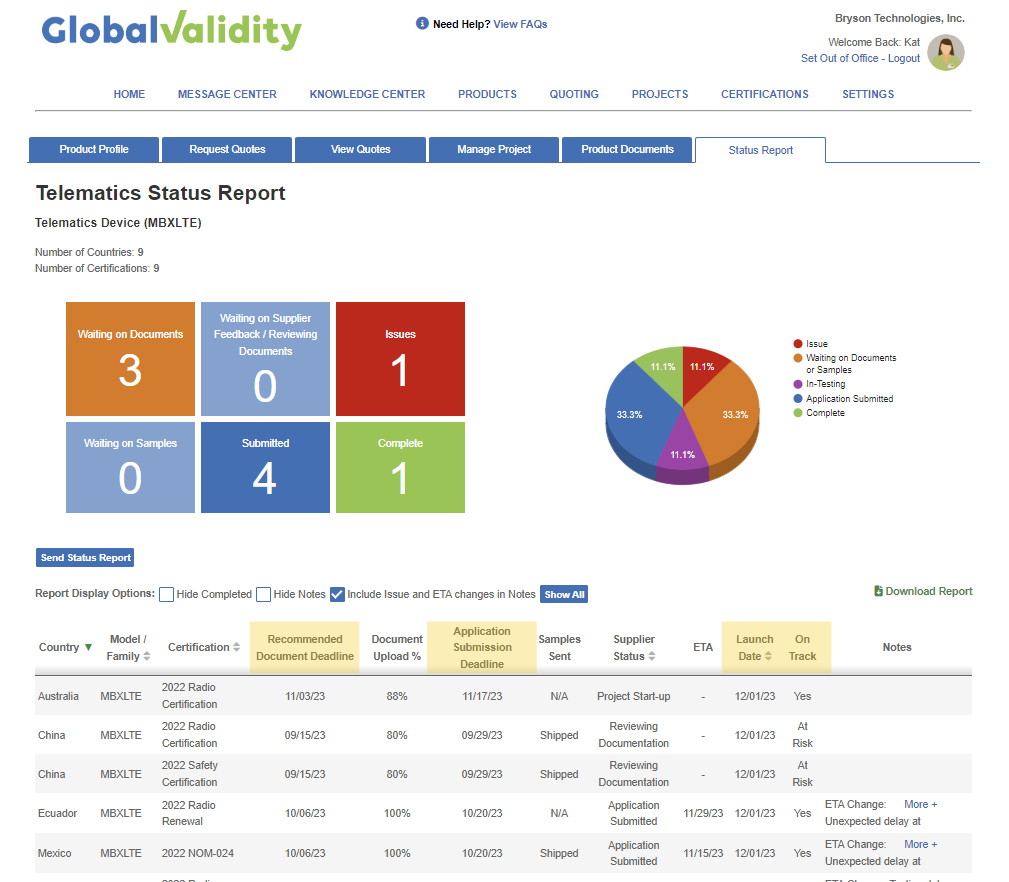This screenshot has height=882, width=1009.
Task: Click 88% document upload cell
Action: [x=397, y=696]
